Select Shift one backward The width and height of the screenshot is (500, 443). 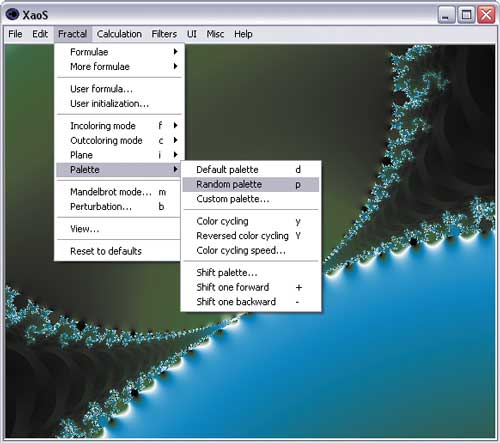click(x=251, y=302)
